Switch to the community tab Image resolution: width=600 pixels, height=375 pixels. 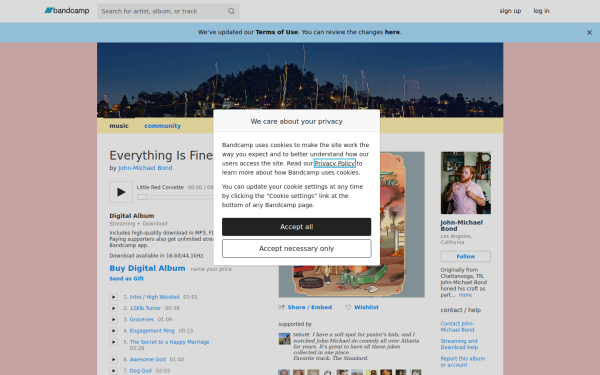(x=162, y=126)
